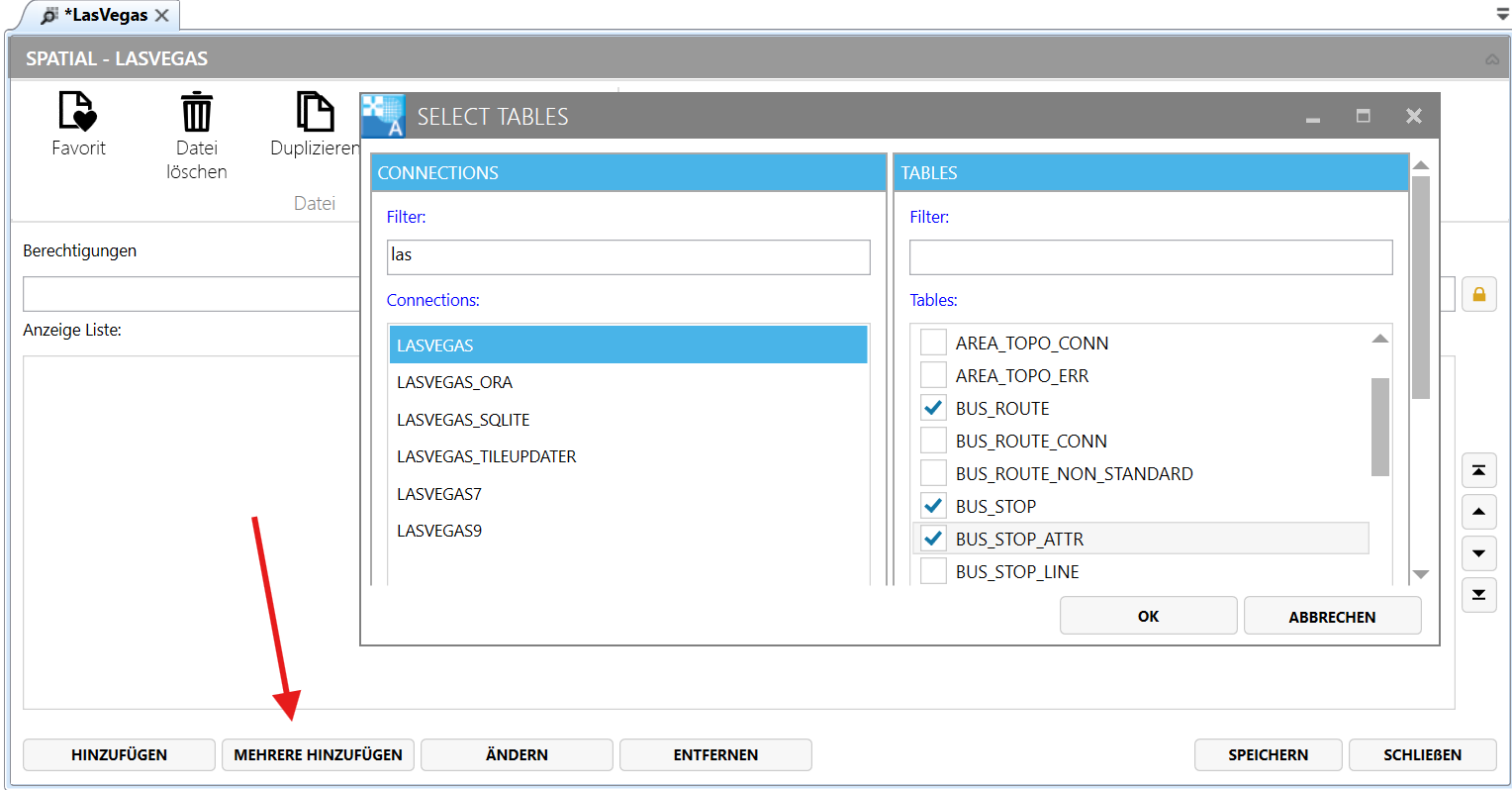Move item up one position
The width and height of the screenshot is (1512, 790).
click(1478, 512)
